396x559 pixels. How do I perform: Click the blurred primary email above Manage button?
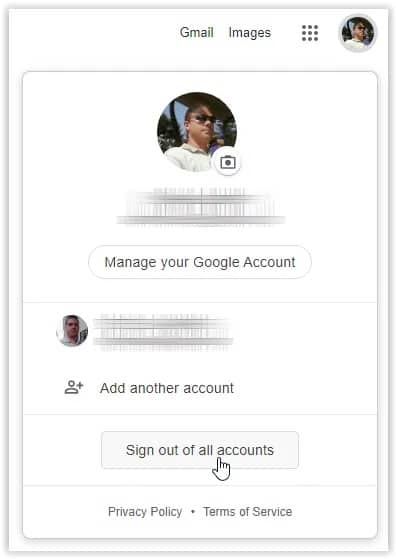pos(201,220)
